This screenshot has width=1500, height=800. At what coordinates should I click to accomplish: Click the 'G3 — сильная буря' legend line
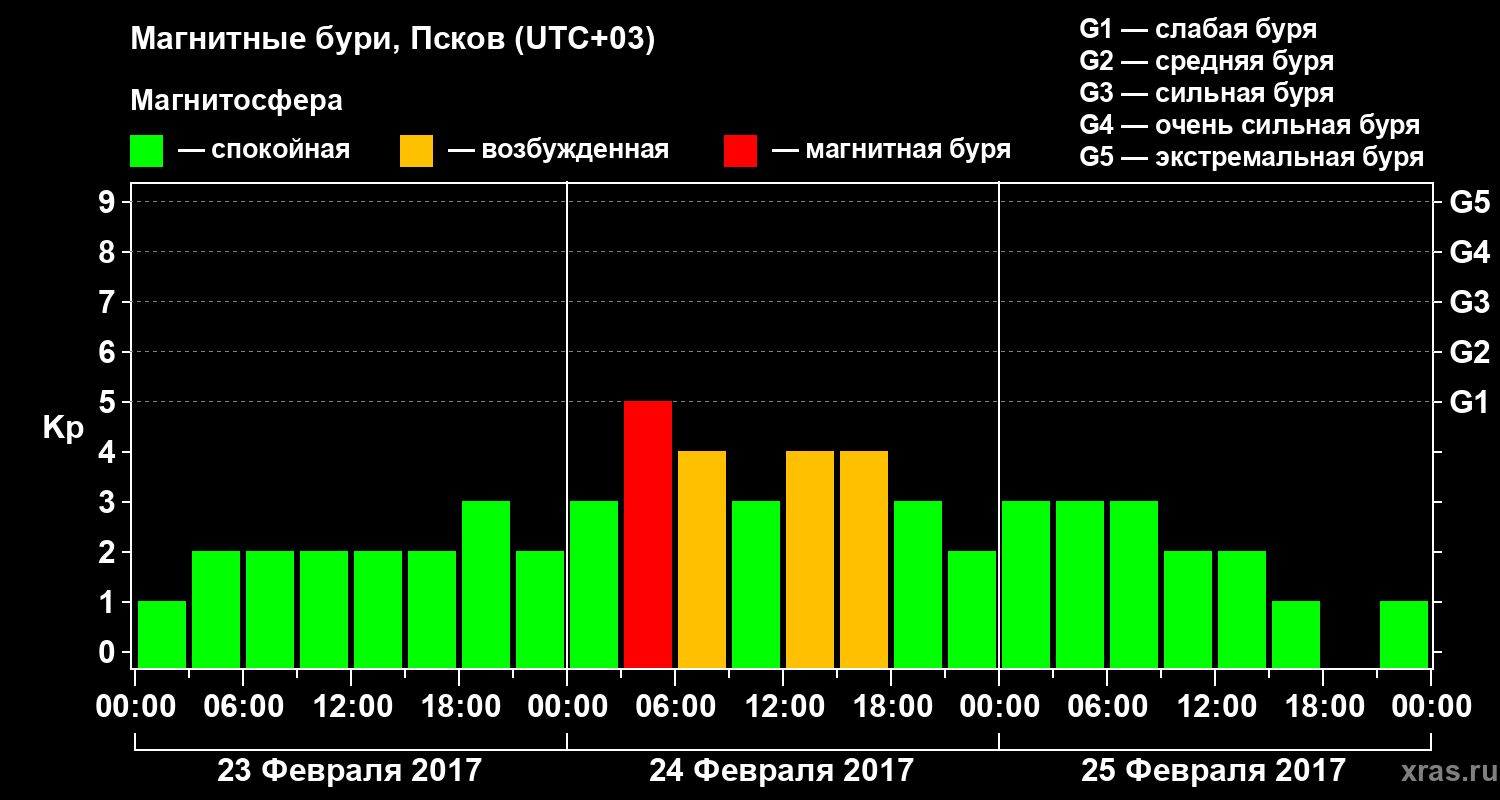point(1206,93)
